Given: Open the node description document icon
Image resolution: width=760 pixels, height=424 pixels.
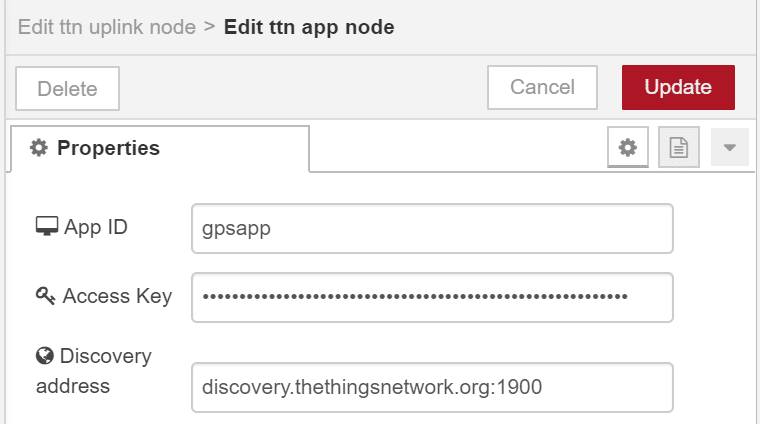Looking at the screenshot, I should pyautogui.click(x=679, y=147).
